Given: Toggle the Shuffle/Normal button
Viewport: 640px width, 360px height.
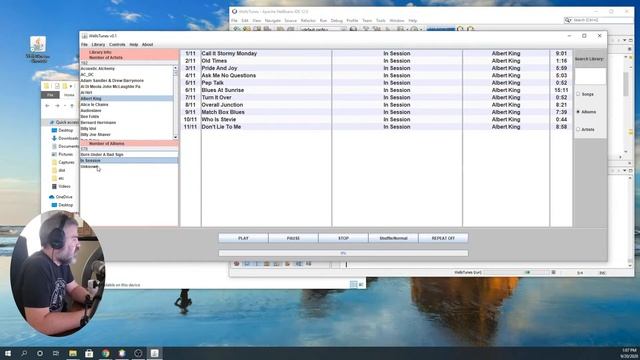Looking at the screenshot, I should point(393,238).
